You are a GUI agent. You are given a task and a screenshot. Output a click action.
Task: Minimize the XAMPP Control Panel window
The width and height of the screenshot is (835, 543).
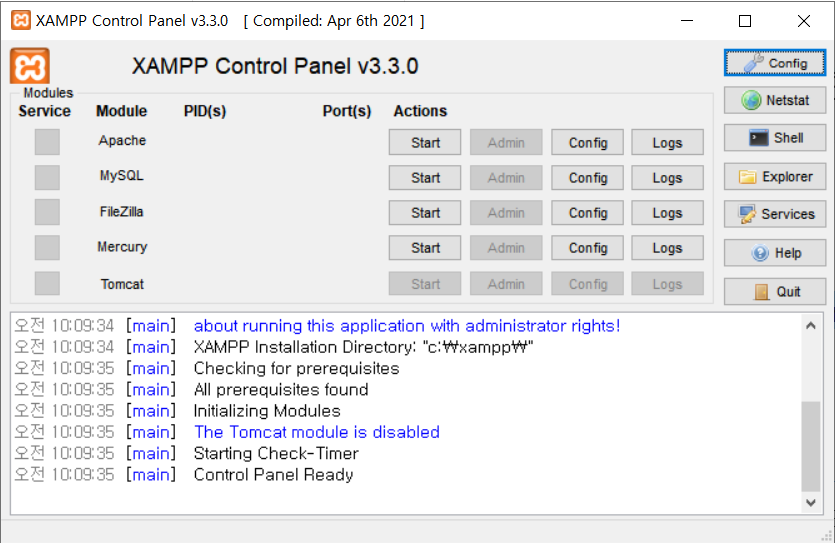(x=687, y=21)
